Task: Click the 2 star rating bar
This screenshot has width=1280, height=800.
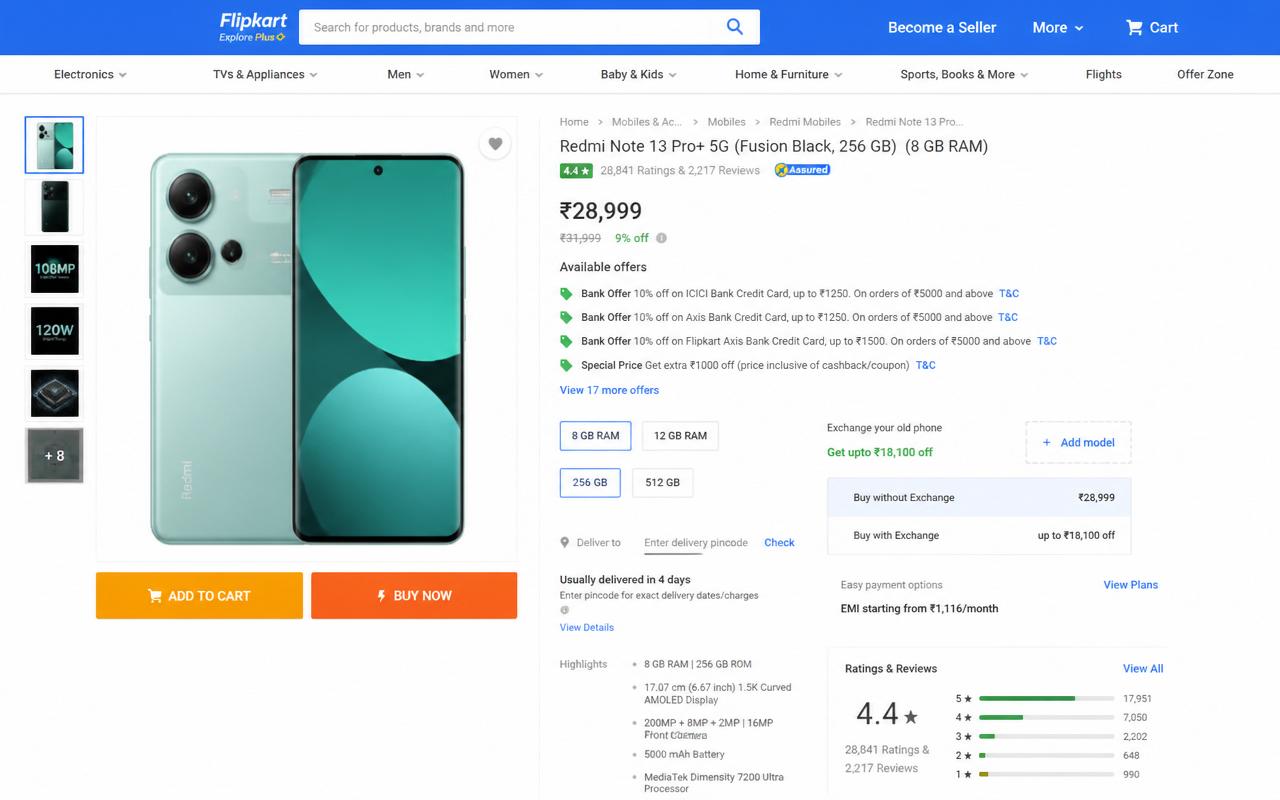Action: (1046, 755)
